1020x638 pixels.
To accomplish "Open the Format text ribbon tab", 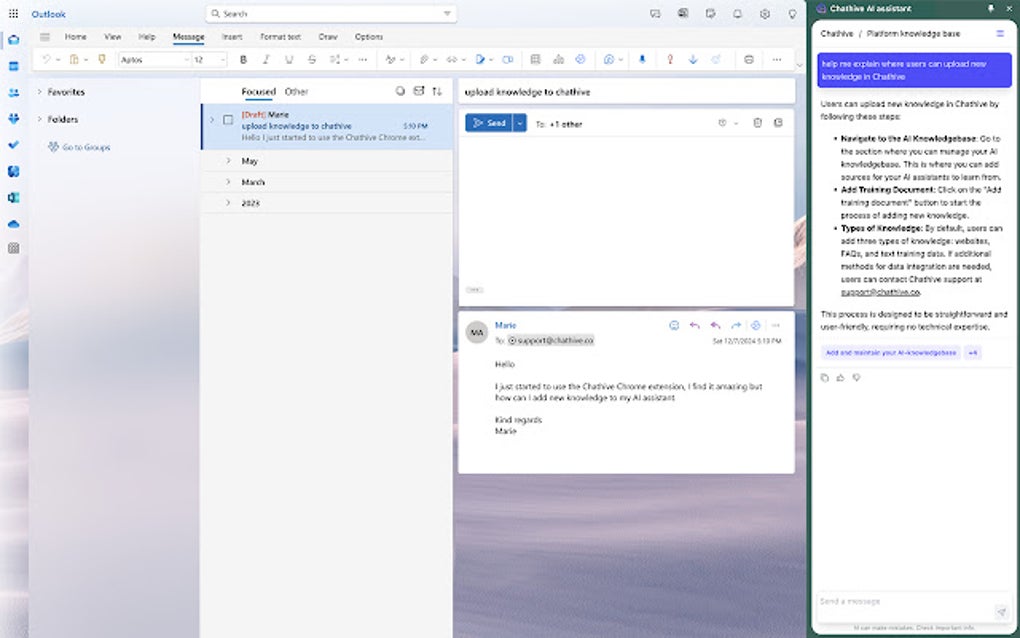I will click(279, 37).
